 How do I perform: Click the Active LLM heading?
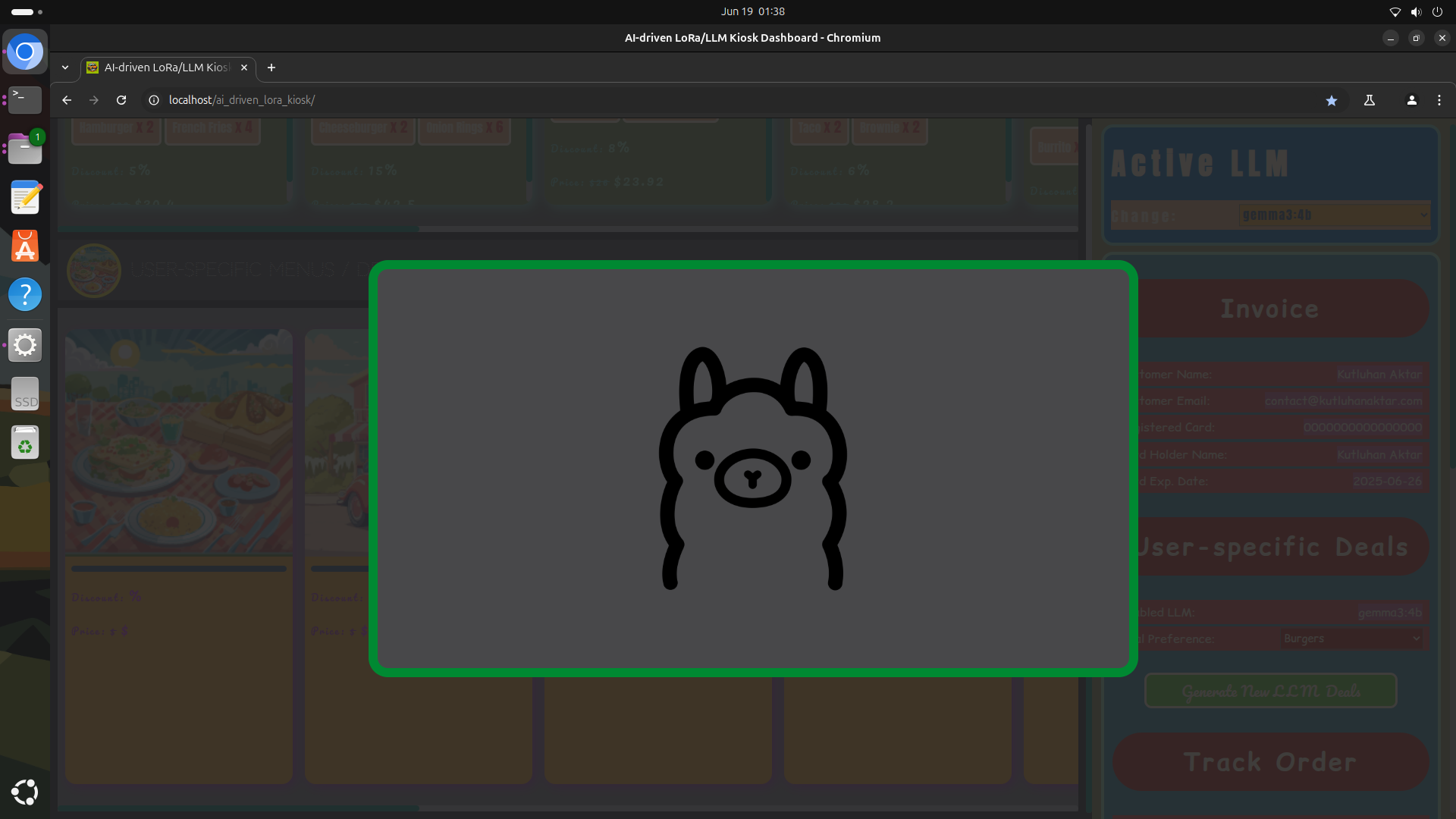[1200, 163]
